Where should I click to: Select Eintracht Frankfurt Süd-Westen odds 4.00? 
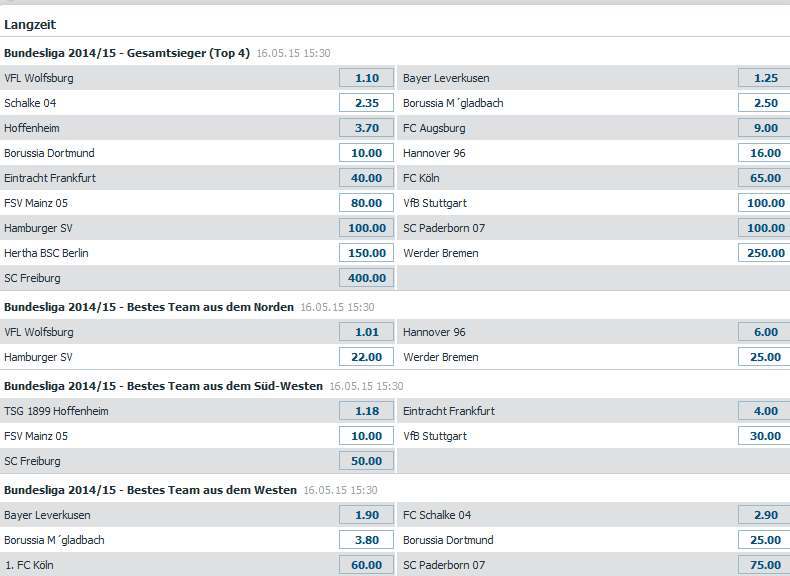pyautogui.click(x=764, y=411)
